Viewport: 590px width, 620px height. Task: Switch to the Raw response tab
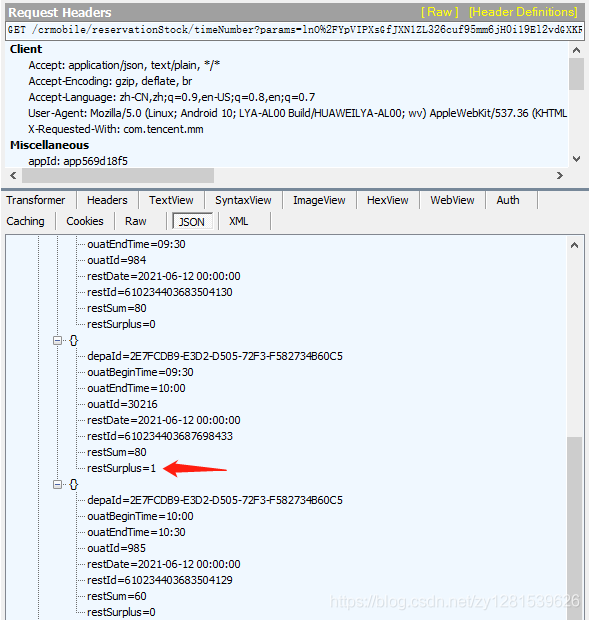click(136, 221)
